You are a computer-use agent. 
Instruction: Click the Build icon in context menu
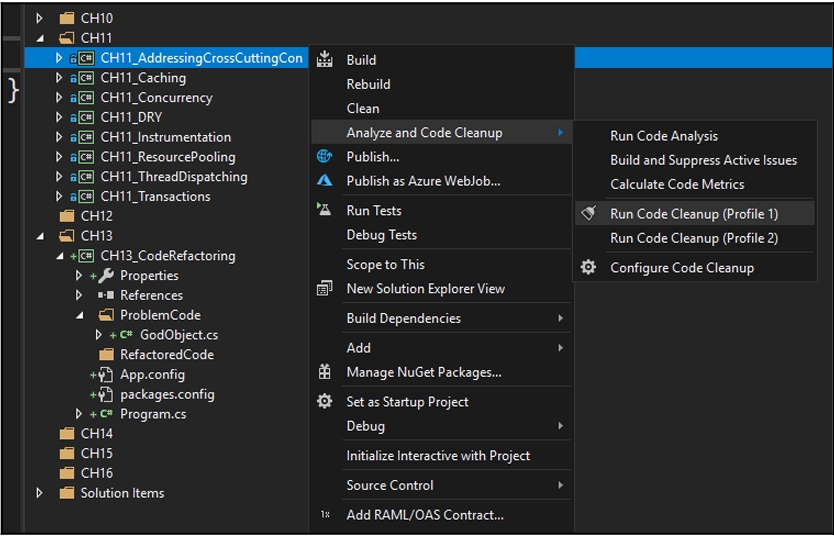pos(324,60)
